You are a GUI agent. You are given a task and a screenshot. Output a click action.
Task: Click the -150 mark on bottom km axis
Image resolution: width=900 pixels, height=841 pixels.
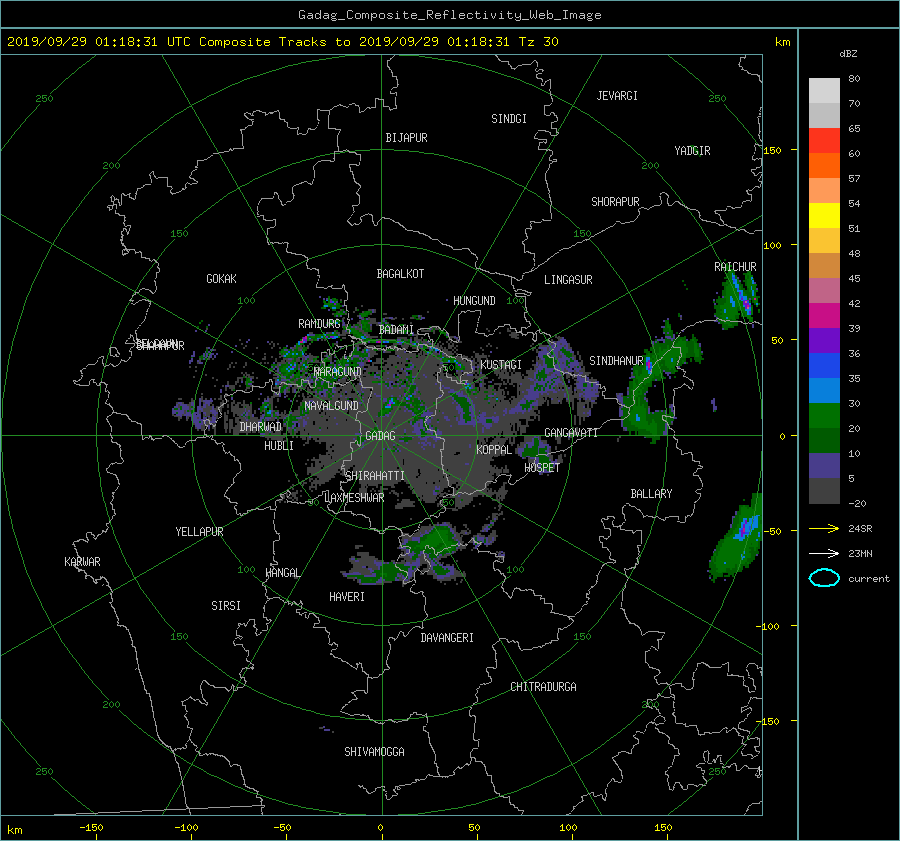click(91, 827)
